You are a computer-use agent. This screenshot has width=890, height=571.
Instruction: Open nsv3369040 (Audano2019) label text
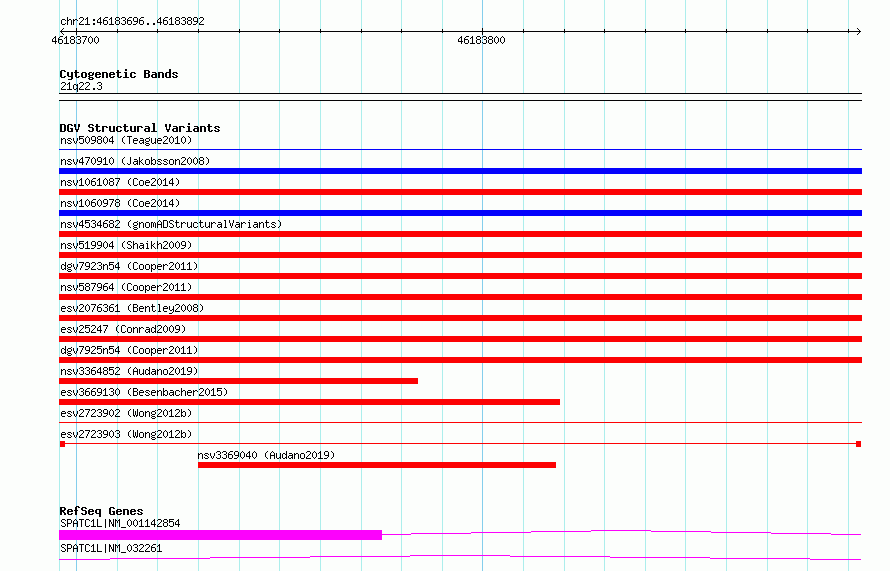(x=266, y=455)
